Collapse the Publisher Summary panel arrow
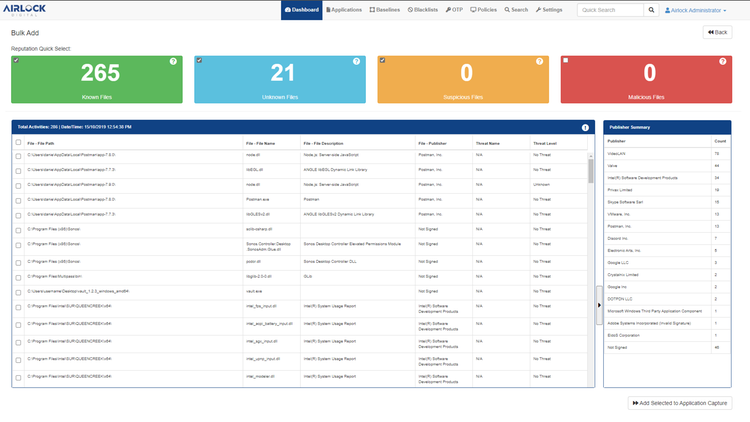Screen dimensions: 750x422 [599, 305]
